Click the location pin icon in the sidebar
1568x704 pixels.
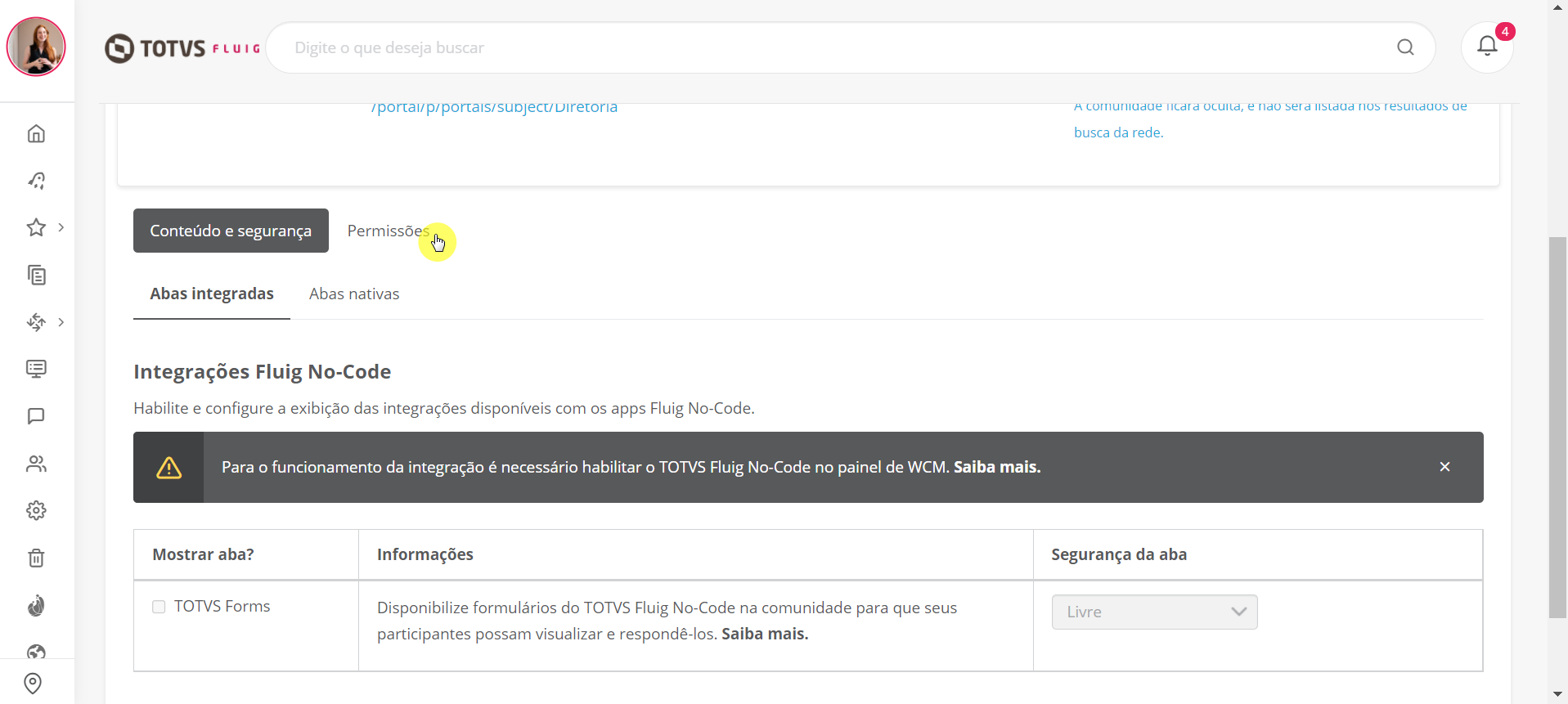tap(33, 683)
